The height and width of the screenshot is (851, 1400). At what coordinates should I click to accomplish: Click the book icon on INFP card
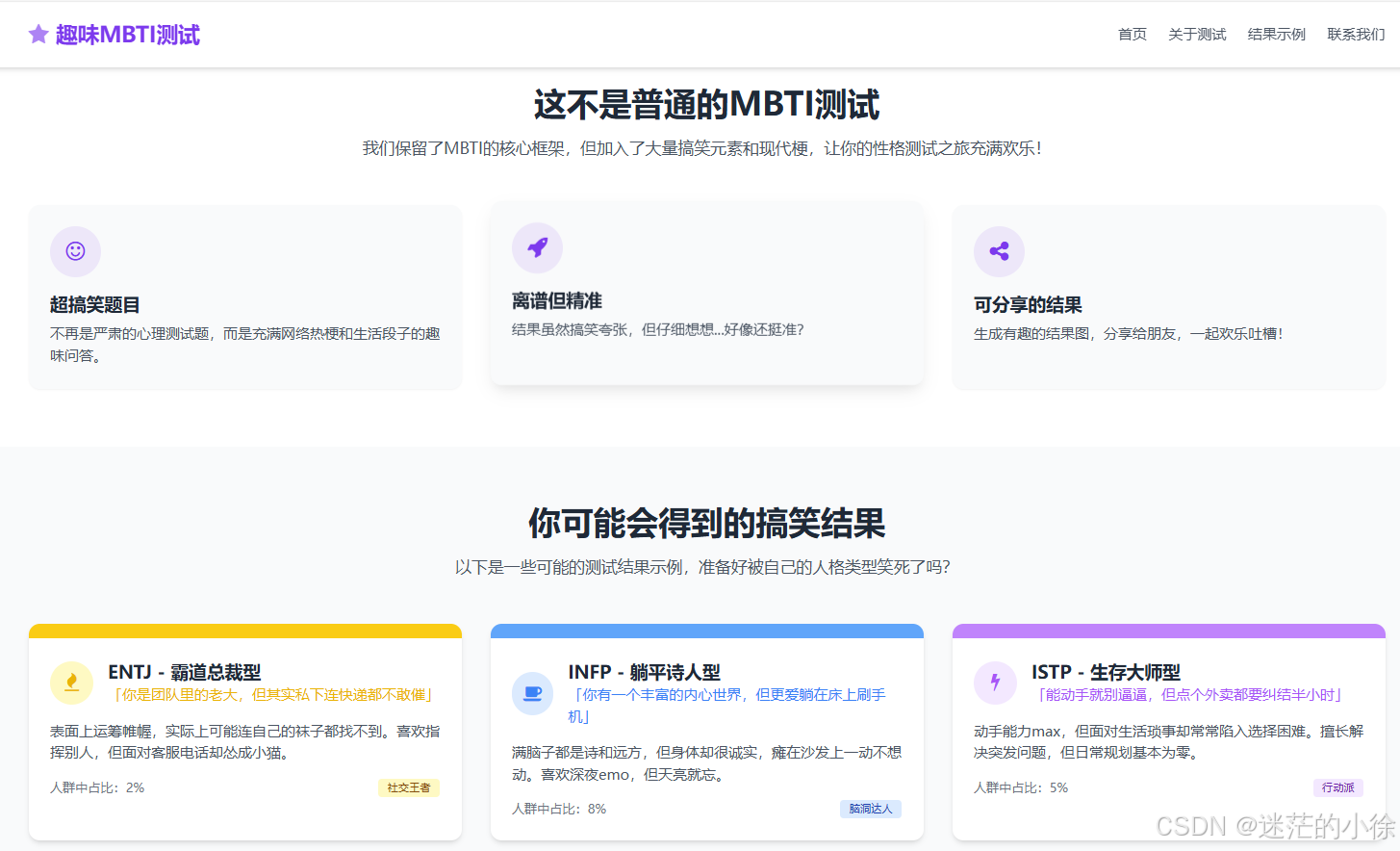point(532,694)
